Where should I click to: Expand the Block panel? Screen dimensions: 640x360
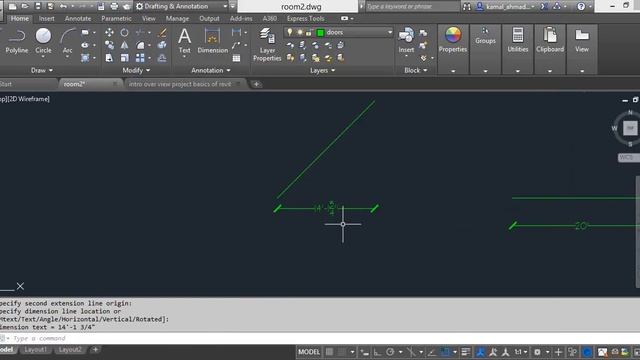click(416, 70)
